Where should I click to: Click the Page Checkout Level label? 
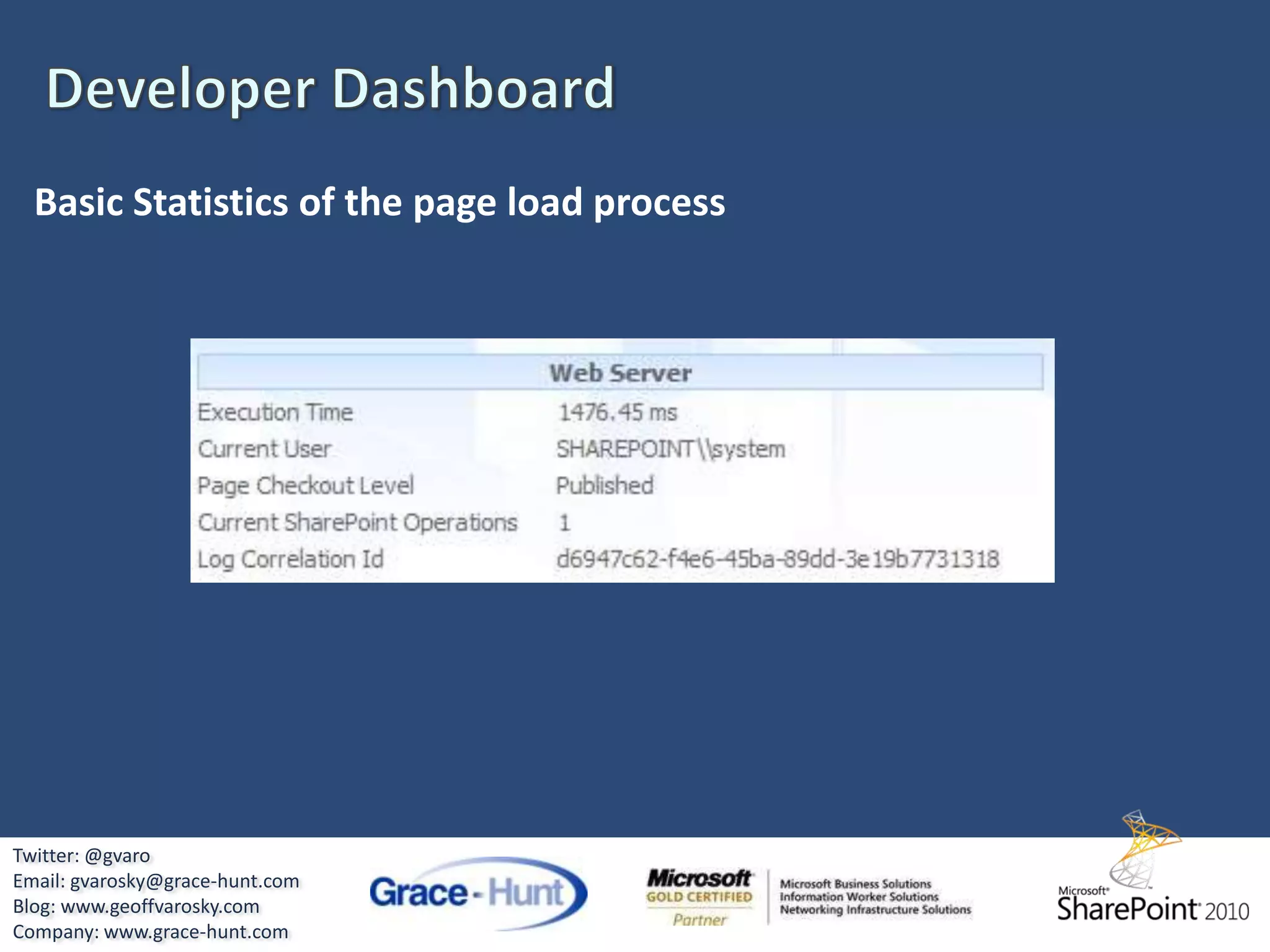pos(305,485)
